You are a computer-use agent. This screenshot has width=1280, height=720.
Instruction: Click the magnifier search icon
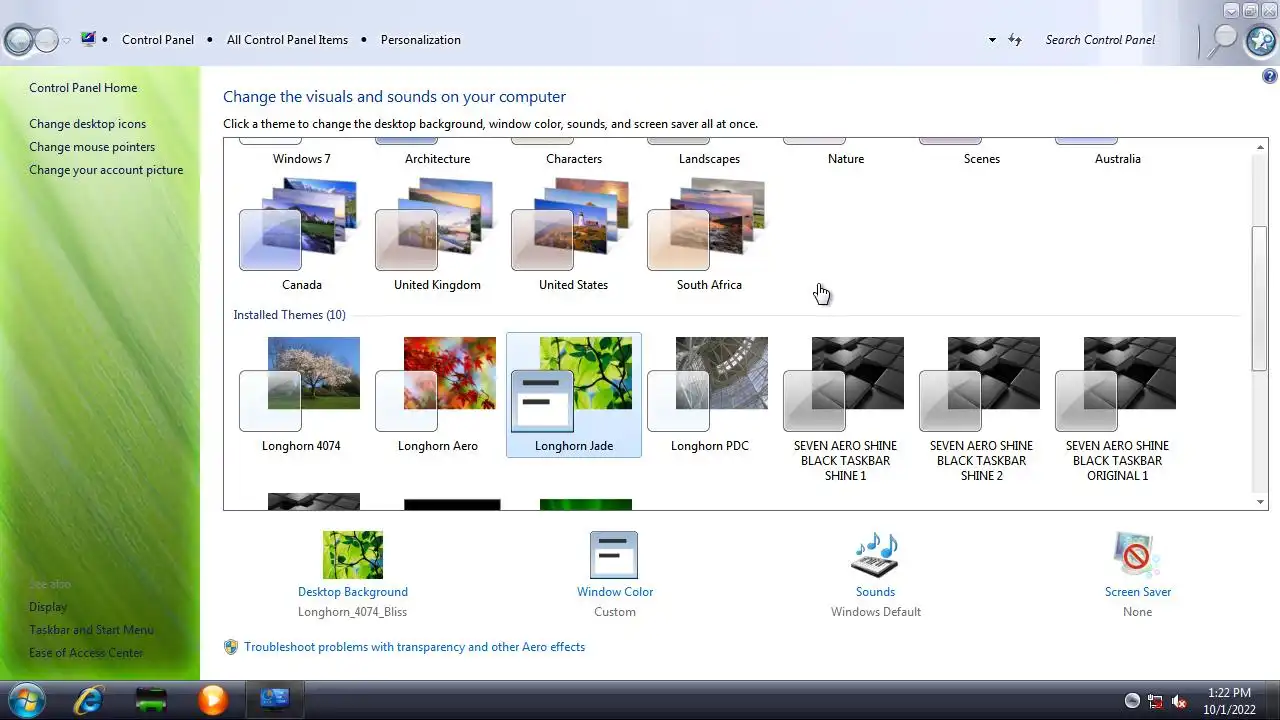(1222, 41)
